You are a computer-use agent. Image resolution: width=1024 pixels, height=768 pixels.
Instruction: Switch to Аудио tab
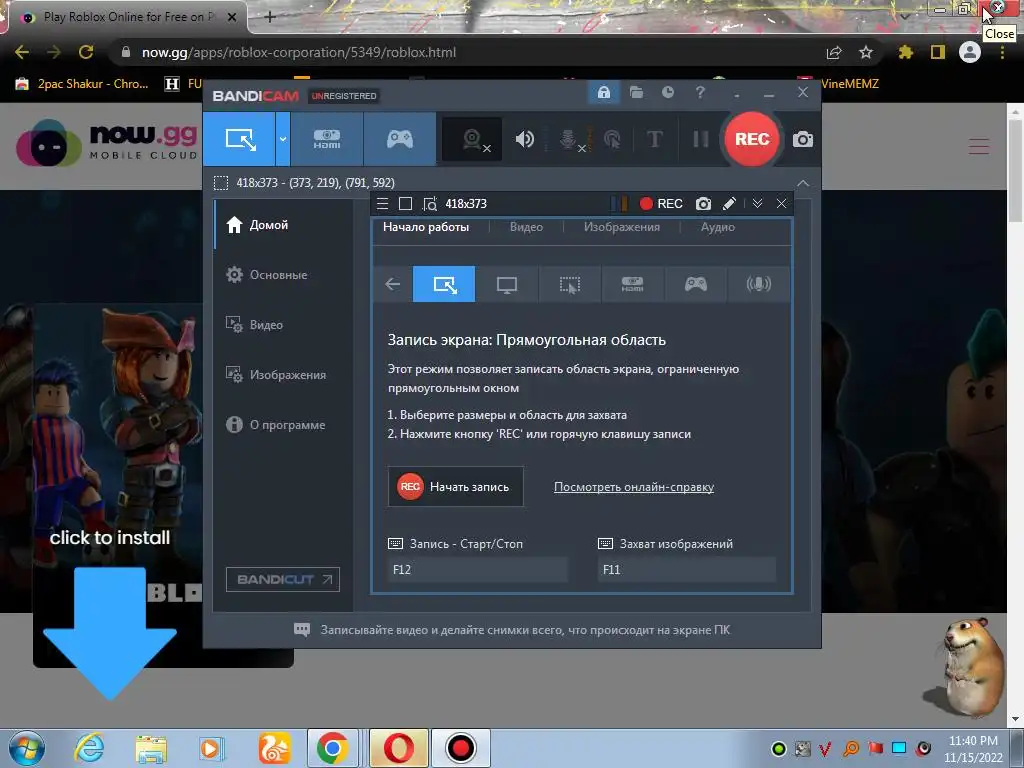[x=718, y=227]
